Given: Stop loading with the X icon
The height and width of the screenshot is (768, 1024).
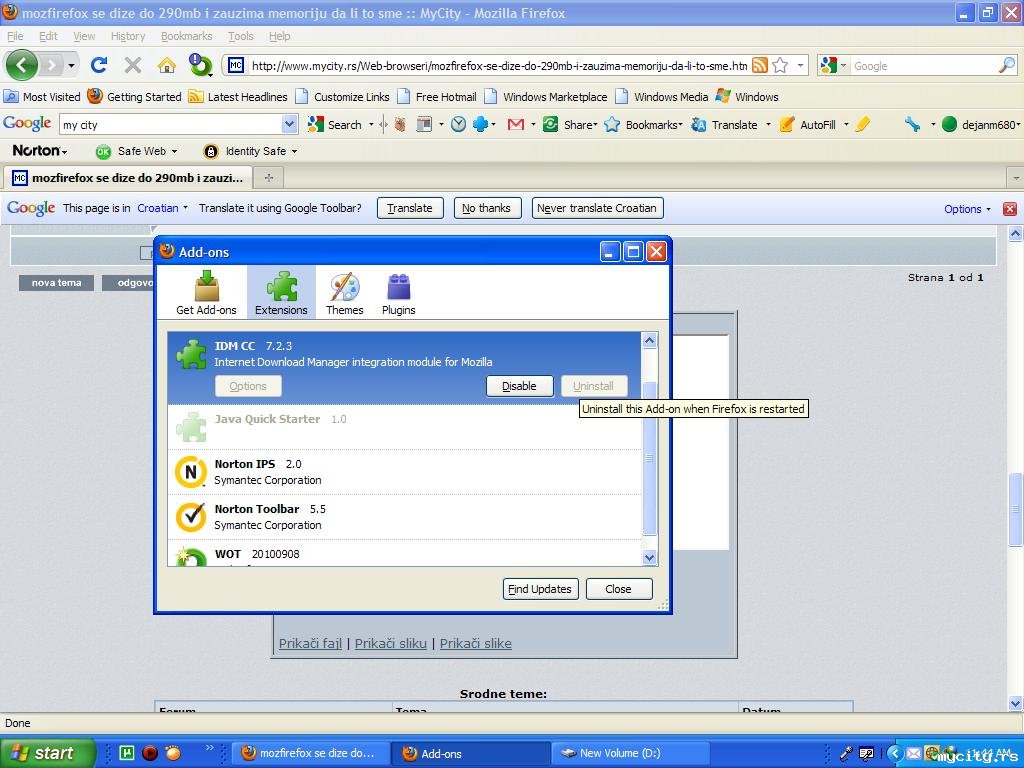Looking at the screenshot, I should (x=133, y=65).
